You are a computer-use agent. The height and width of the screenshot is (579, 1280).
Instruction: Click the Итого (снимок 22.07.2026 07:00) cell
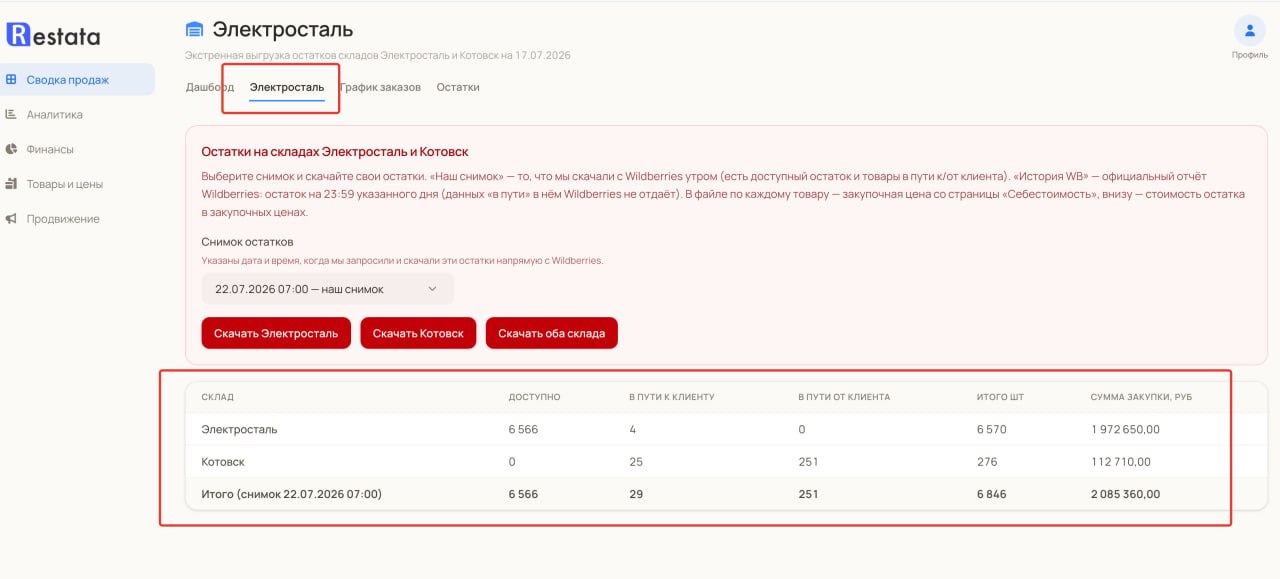point(291,494)
